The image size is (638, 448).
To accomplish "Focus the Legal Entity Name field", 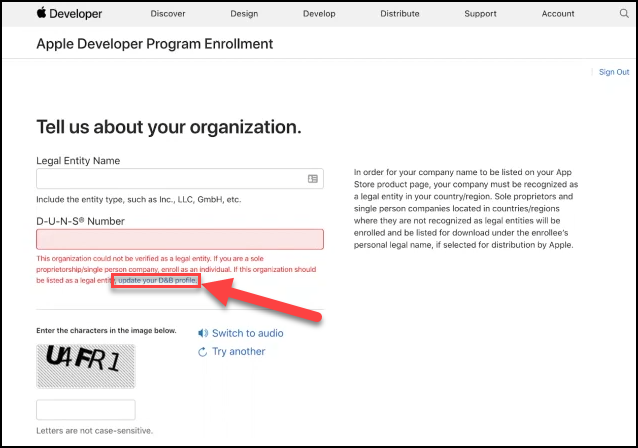I will 170,179.
